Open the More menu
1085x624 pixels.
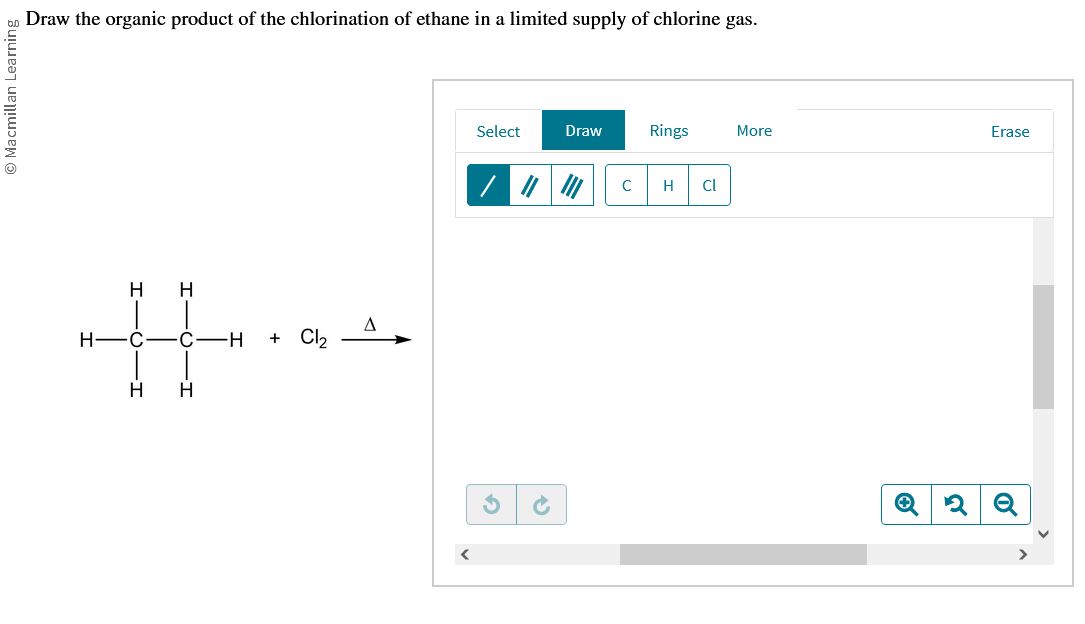(x=754, y=131)
